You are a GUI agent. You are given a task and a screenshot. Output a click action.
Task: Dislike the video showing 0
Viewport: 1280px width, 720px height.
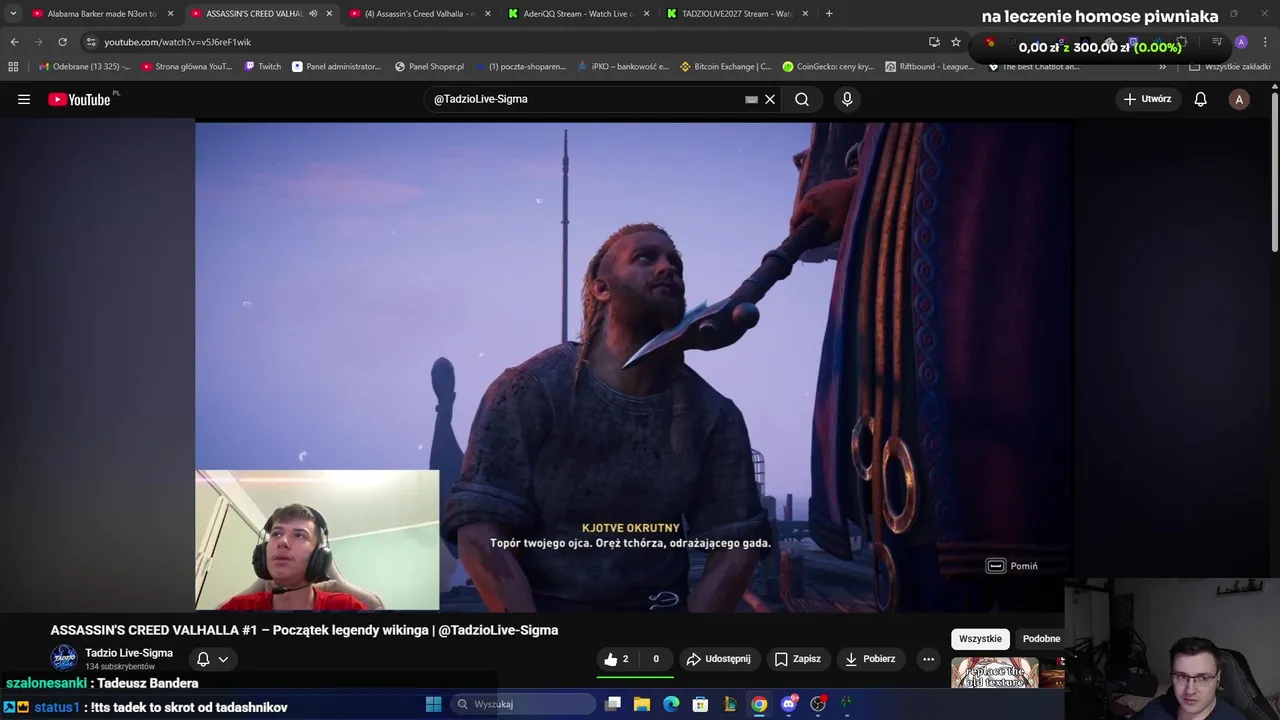[x=656, y=659]
